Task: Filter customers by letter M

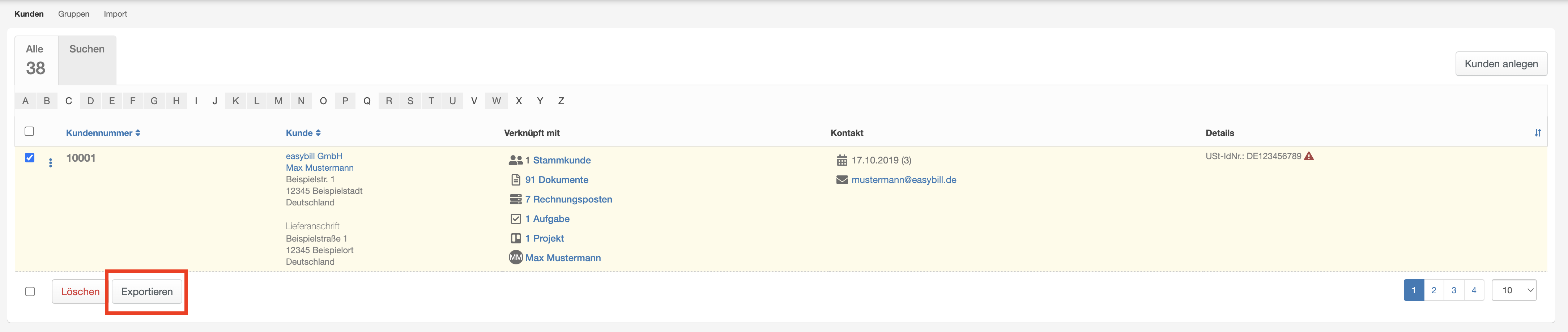Action: 278,101
